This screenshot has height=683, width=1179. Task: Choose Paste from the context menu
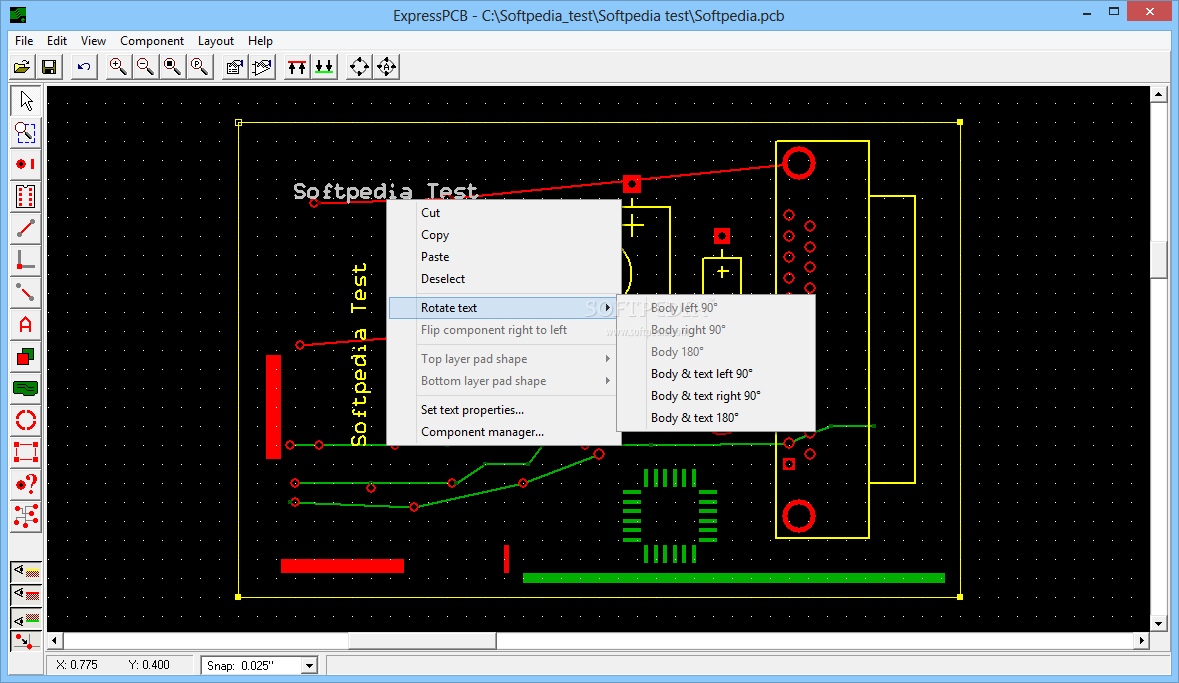click(504, 257)
